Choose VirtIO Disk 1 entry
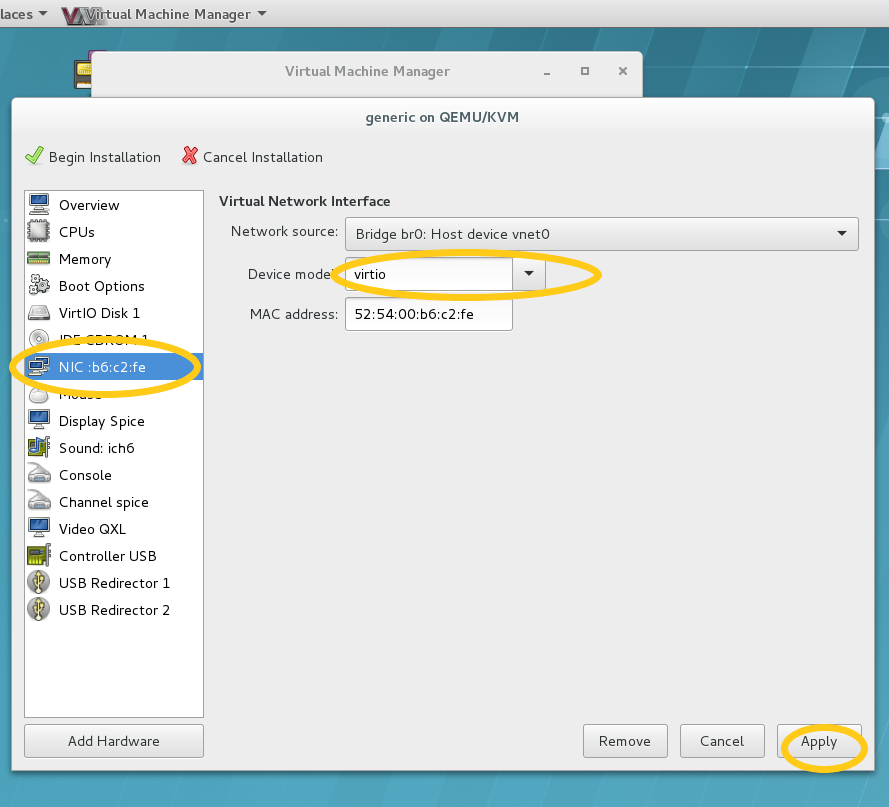Screen dimensions: 889x807 [114, 313]
